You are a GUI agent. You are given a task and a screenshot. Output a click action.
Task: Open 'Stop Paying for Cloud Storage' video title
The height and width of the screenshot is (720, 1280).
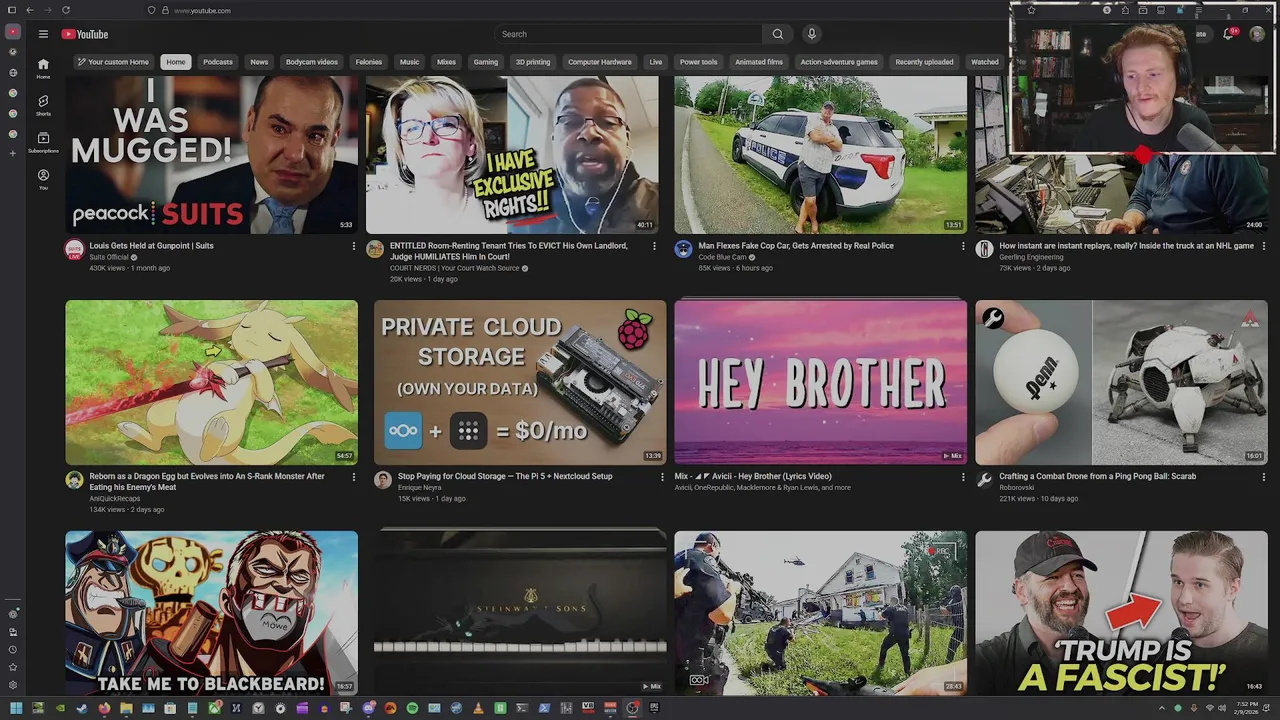[505, 477]
